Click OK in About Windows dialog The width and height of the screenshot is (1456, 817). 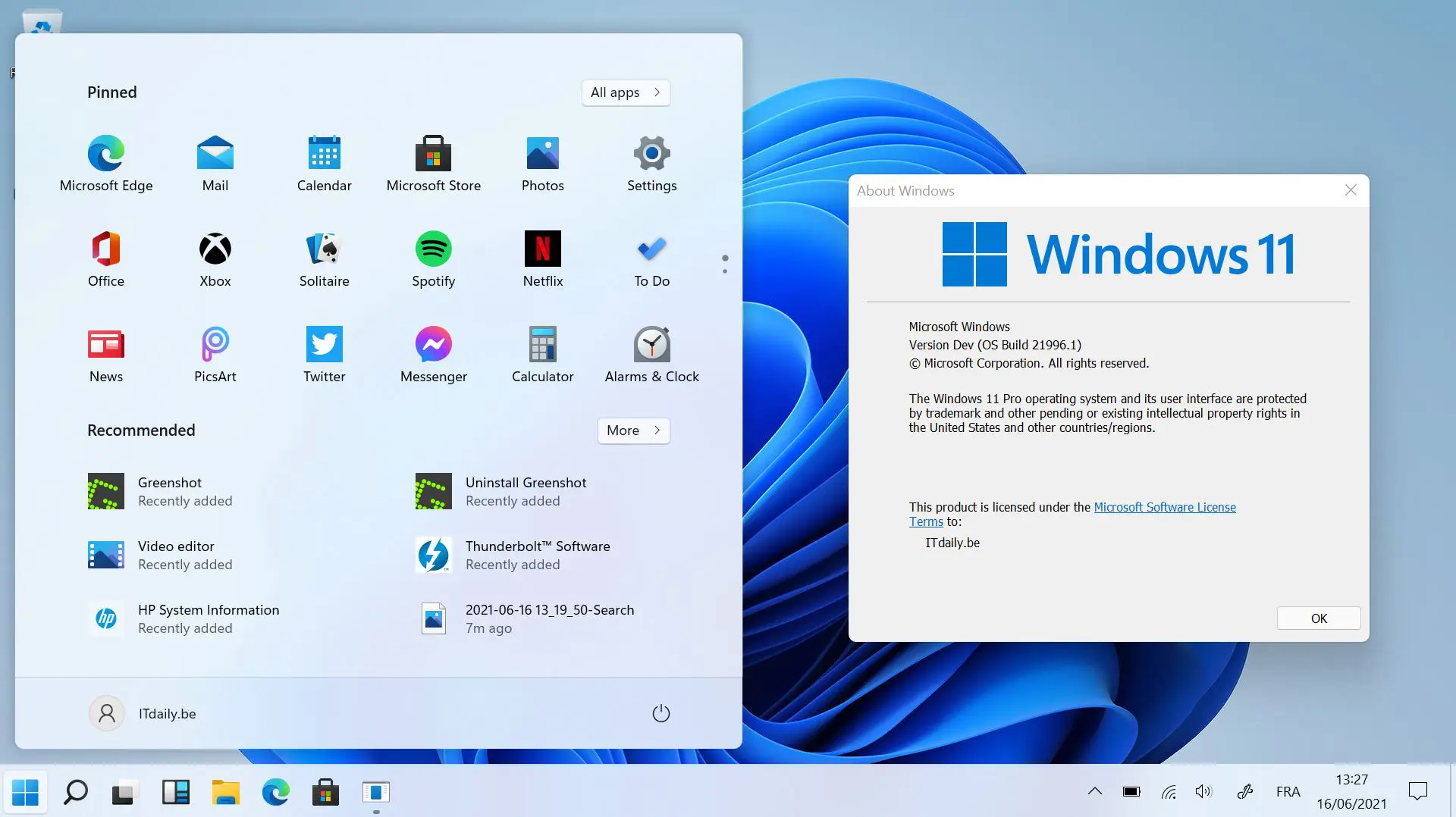pos(1319,618)
